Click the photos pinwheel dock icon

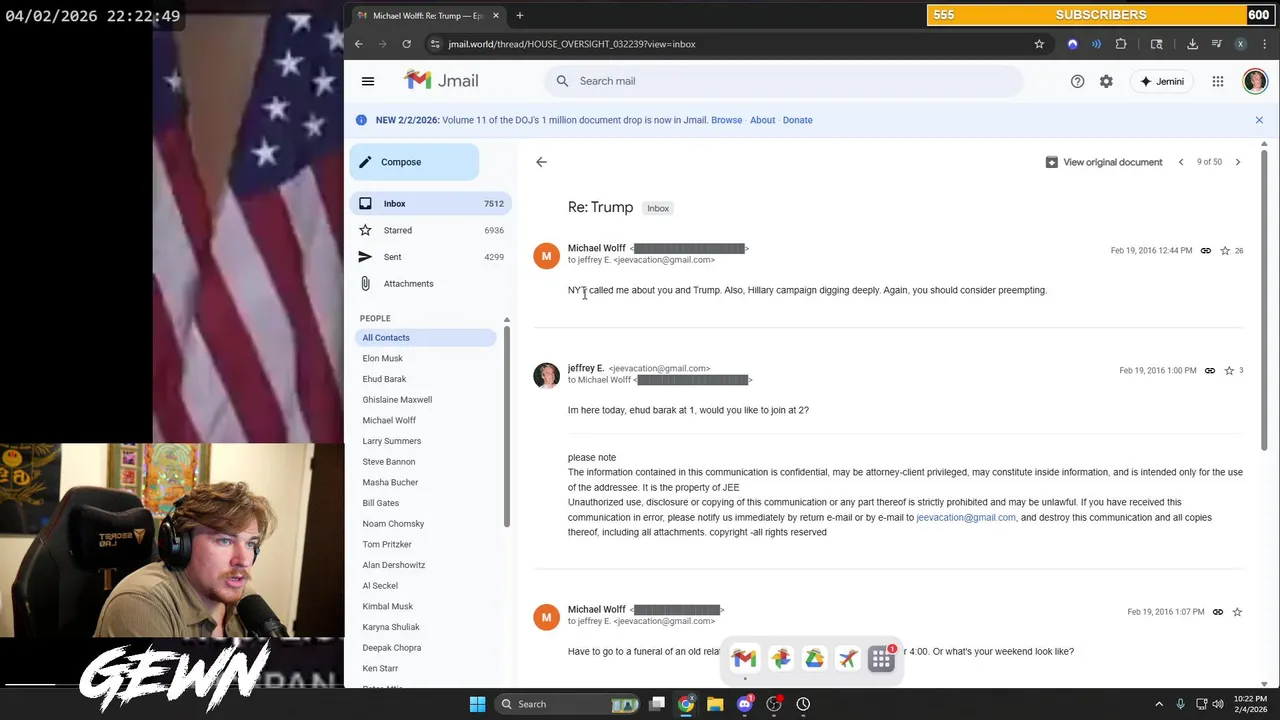(780, 658)
